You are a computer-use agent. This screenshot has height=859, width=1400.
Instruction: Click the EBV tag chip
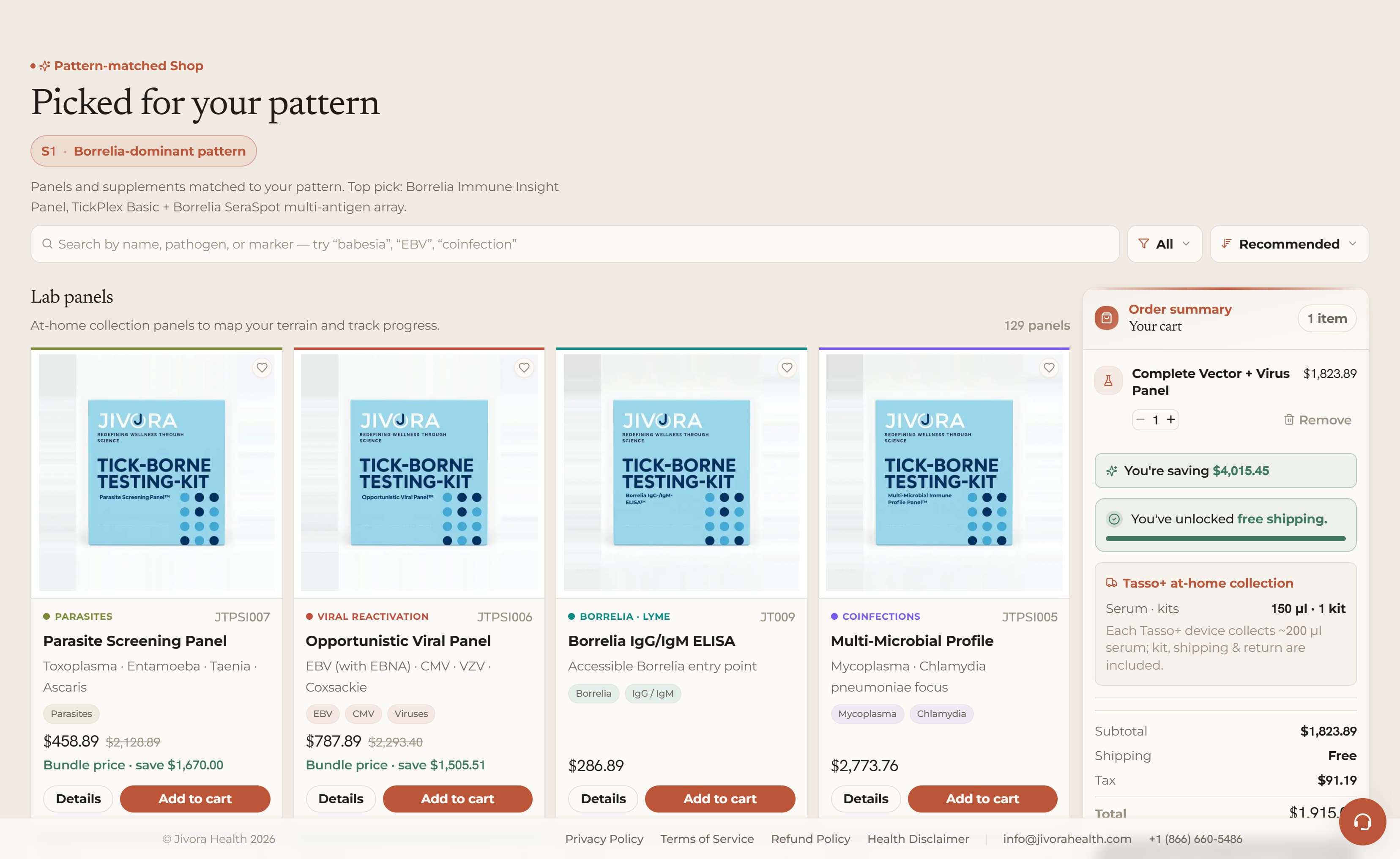323,714
